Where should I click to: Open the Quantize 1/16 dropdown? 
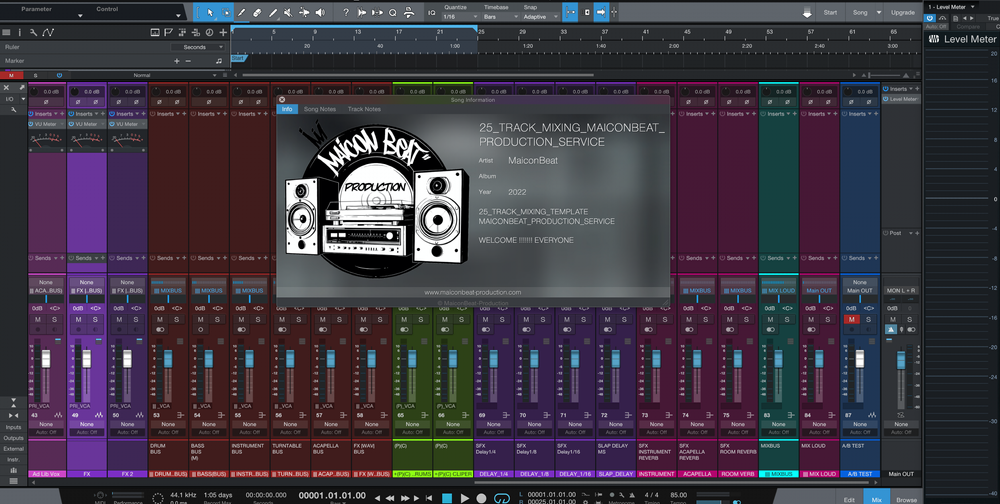[460, 17]
